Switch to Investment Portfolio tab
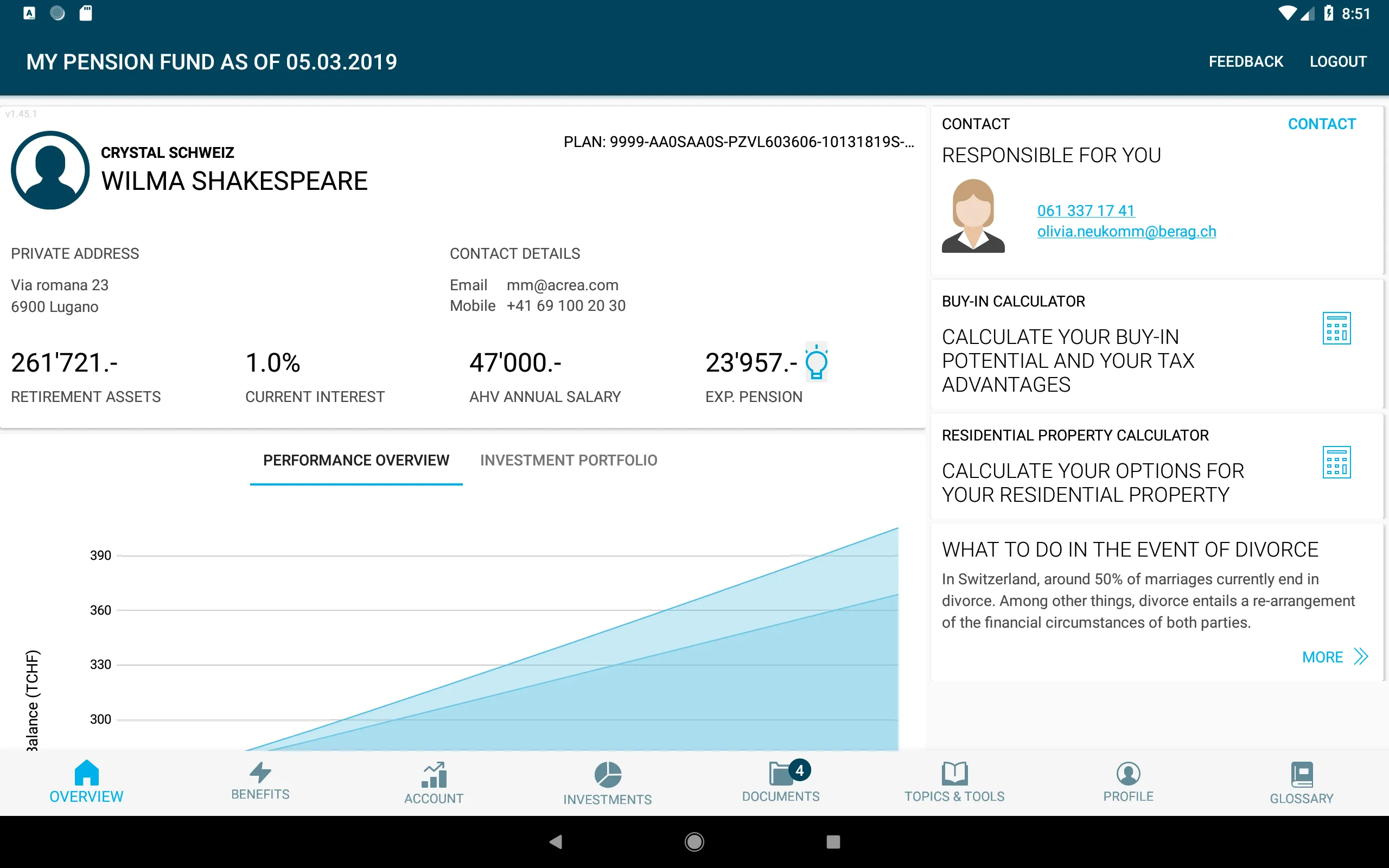 click(x=568, y=460)
